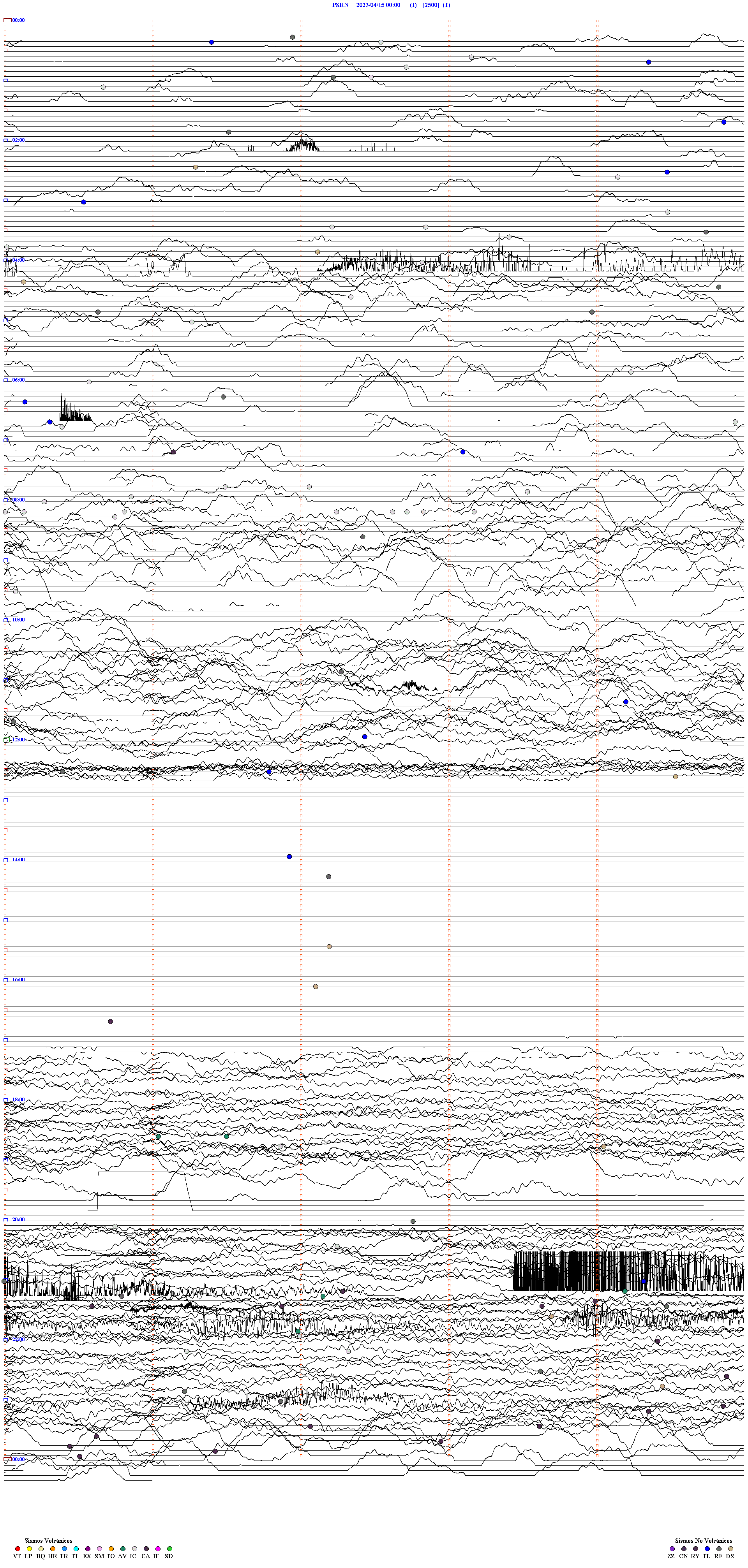
Task: Click the RY legend swatch
Action: [696, 1549]
